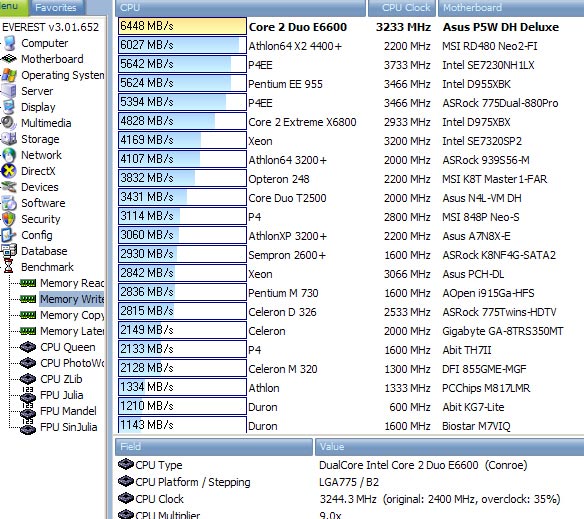Screen dimensions: 584x519
Task: Click the Storage drive icon
Action: [x=9, y=139]
